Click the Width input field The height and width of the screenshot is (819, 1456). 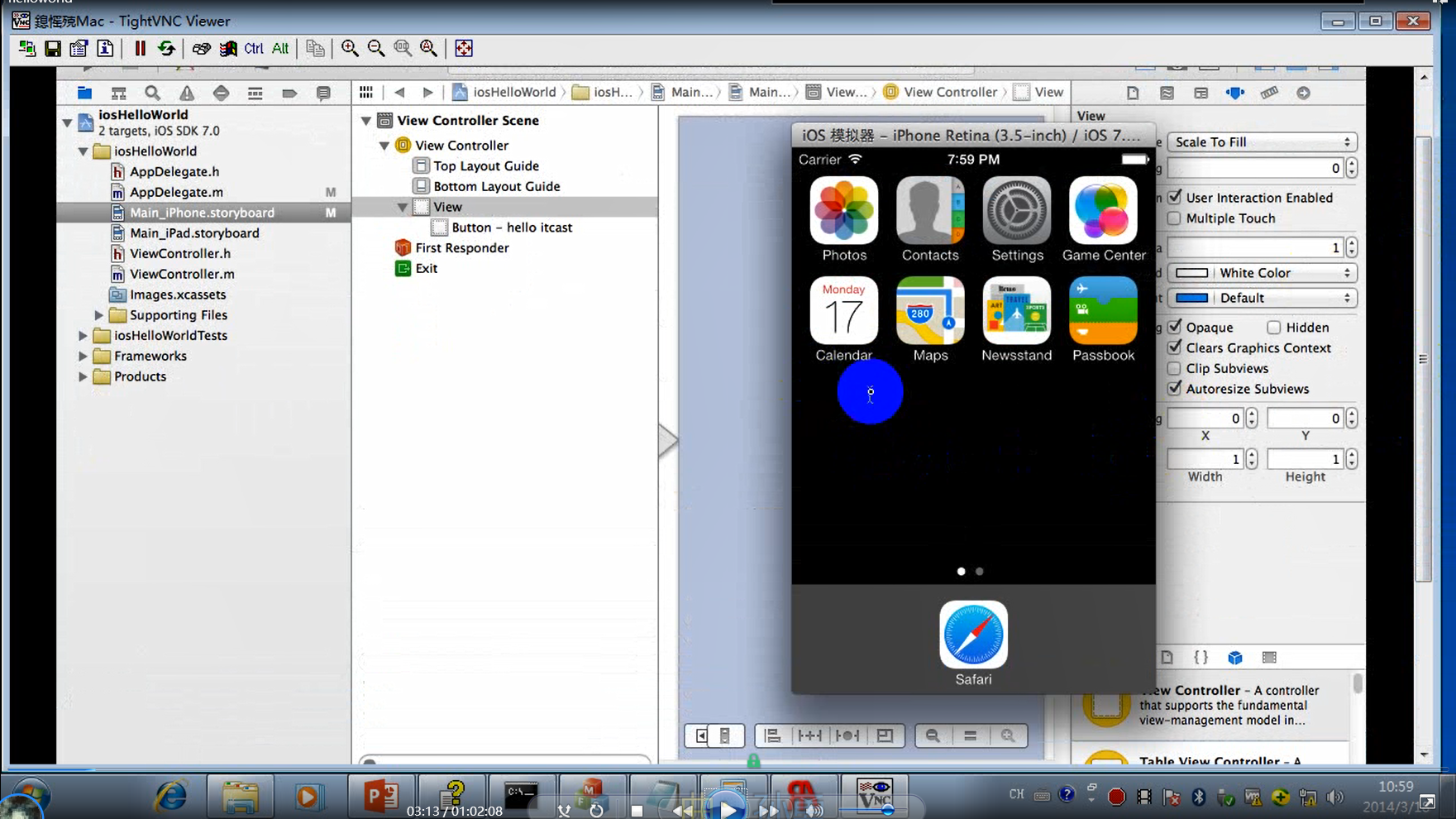pyautogui.click(x=1205, y=459)
